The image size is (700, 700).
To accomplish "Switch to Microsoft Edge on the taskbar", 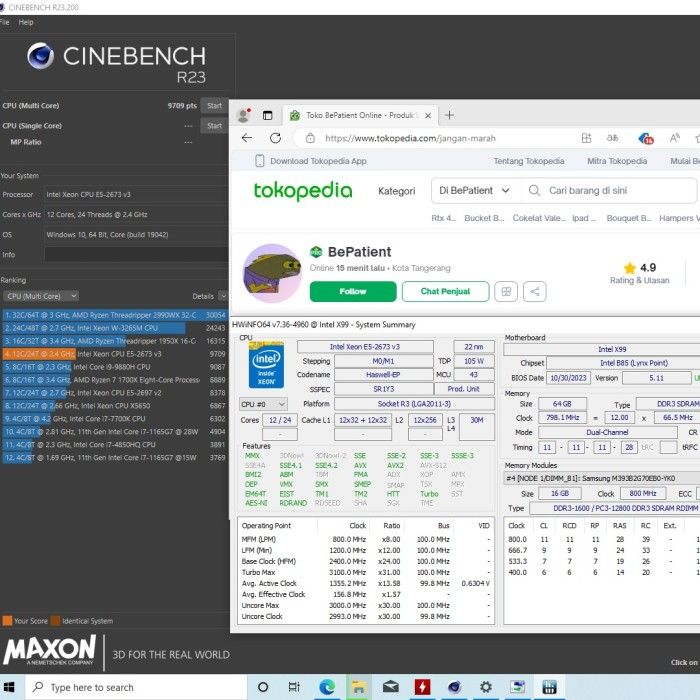I will tap(327, 687).
